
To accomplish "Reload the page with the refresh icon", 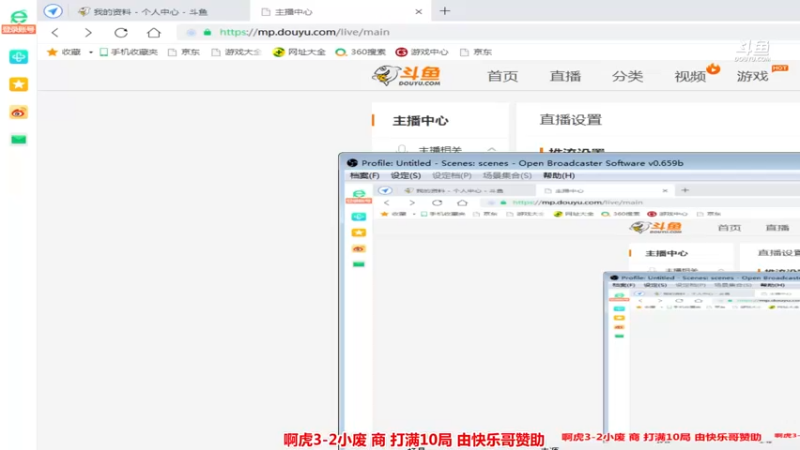I will pos(121,33).
